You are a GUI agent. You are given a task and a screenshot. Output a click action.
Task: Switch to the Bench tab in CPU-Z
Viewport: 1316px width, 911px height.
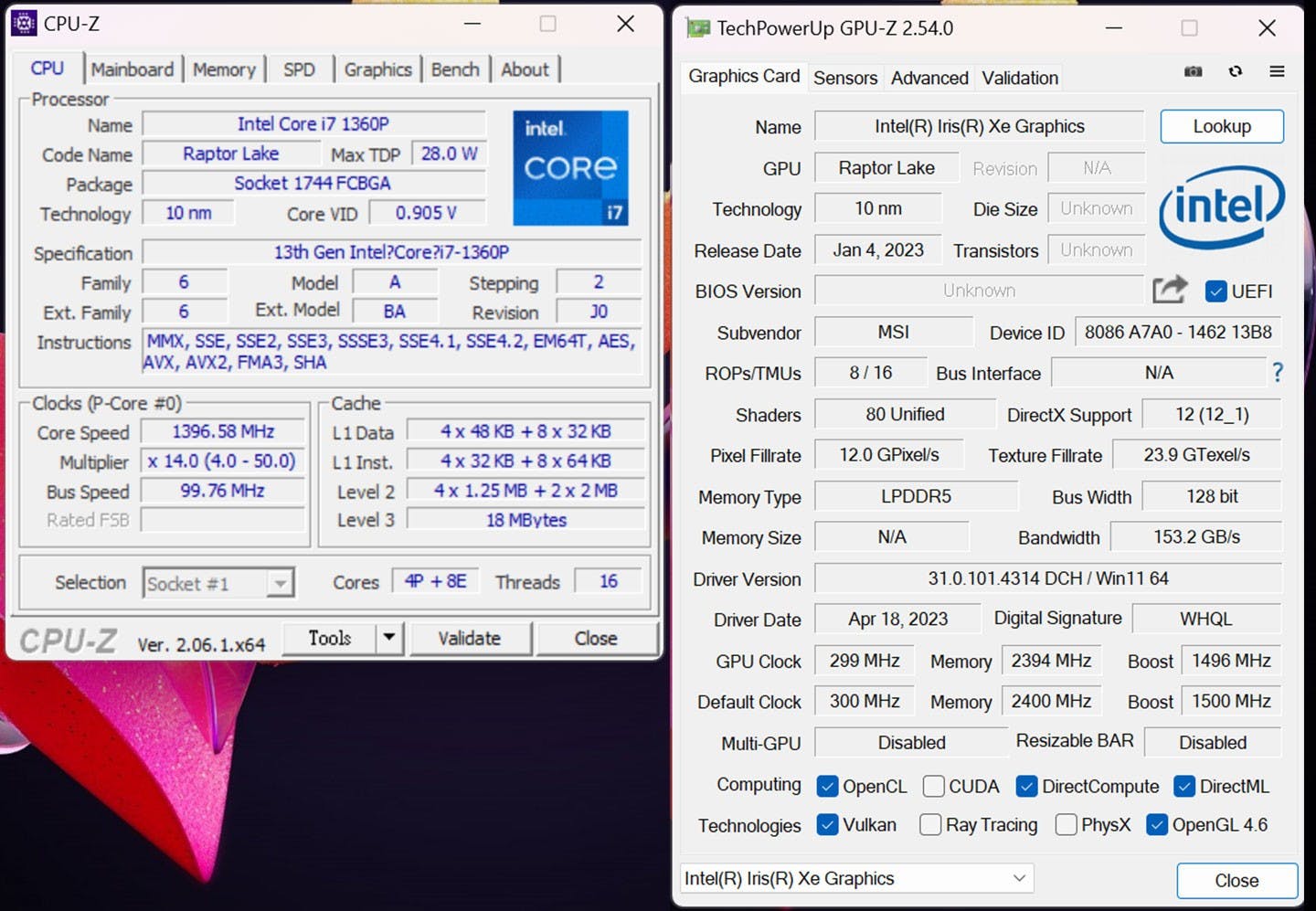(x=455, y=69)
